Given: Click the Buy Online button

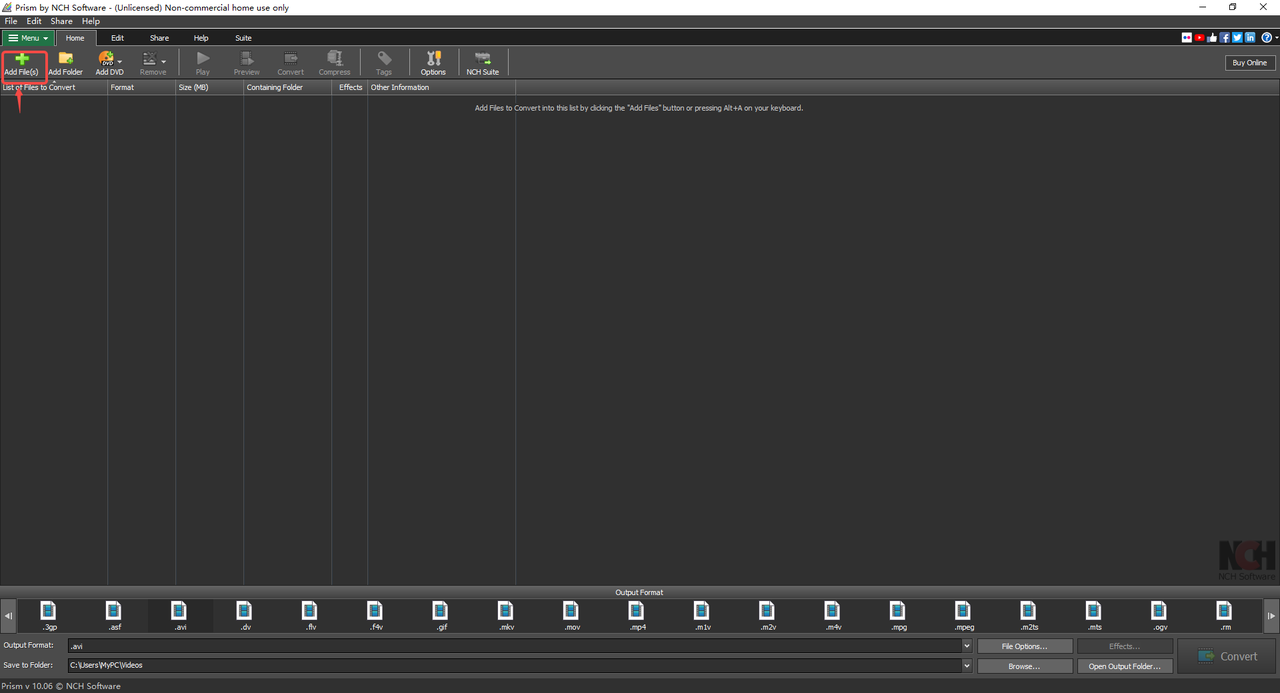Looking at the screenshot, I should 1250,63.
